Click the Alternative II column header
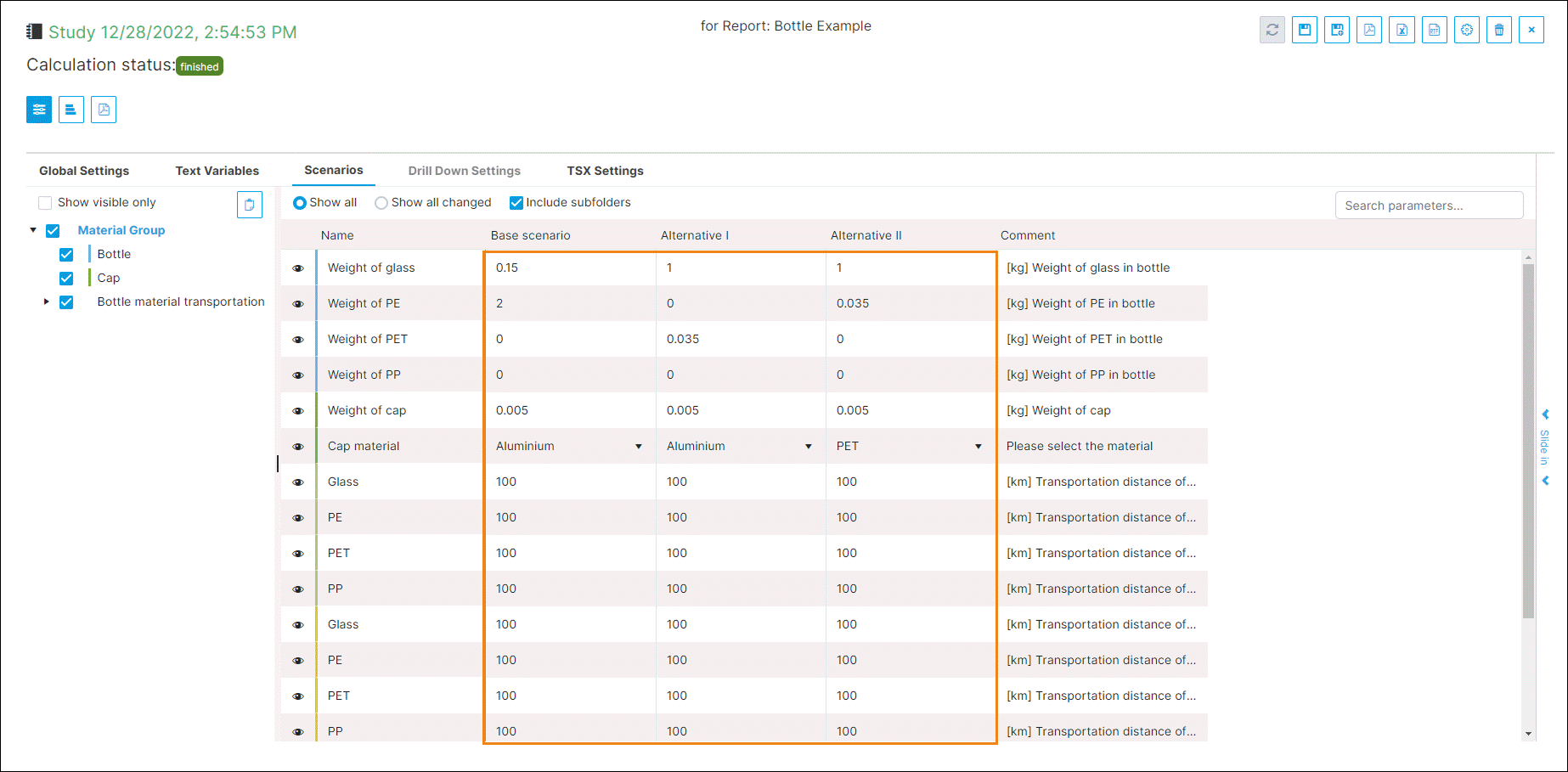 (x=866, y=235)
